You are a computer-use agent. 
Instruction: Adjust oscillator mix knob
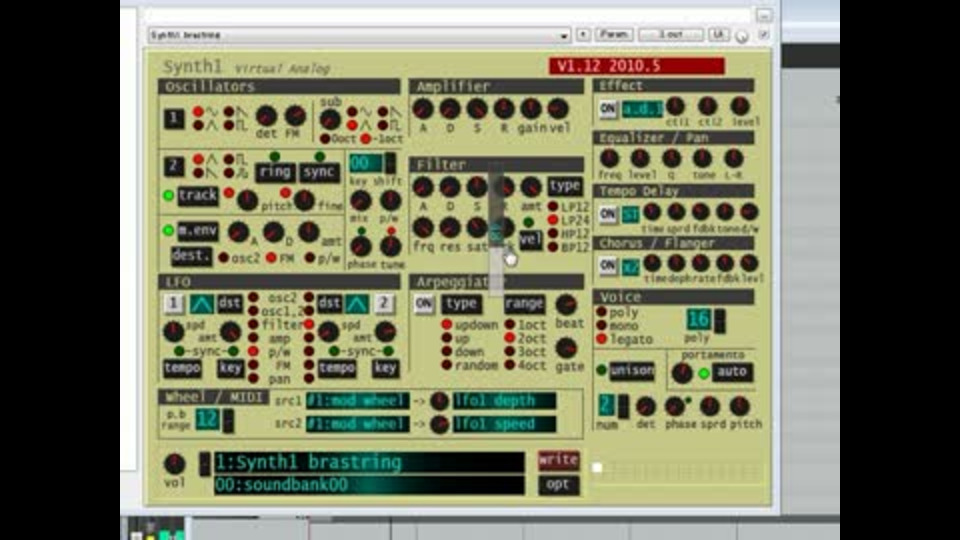[360, 200]
